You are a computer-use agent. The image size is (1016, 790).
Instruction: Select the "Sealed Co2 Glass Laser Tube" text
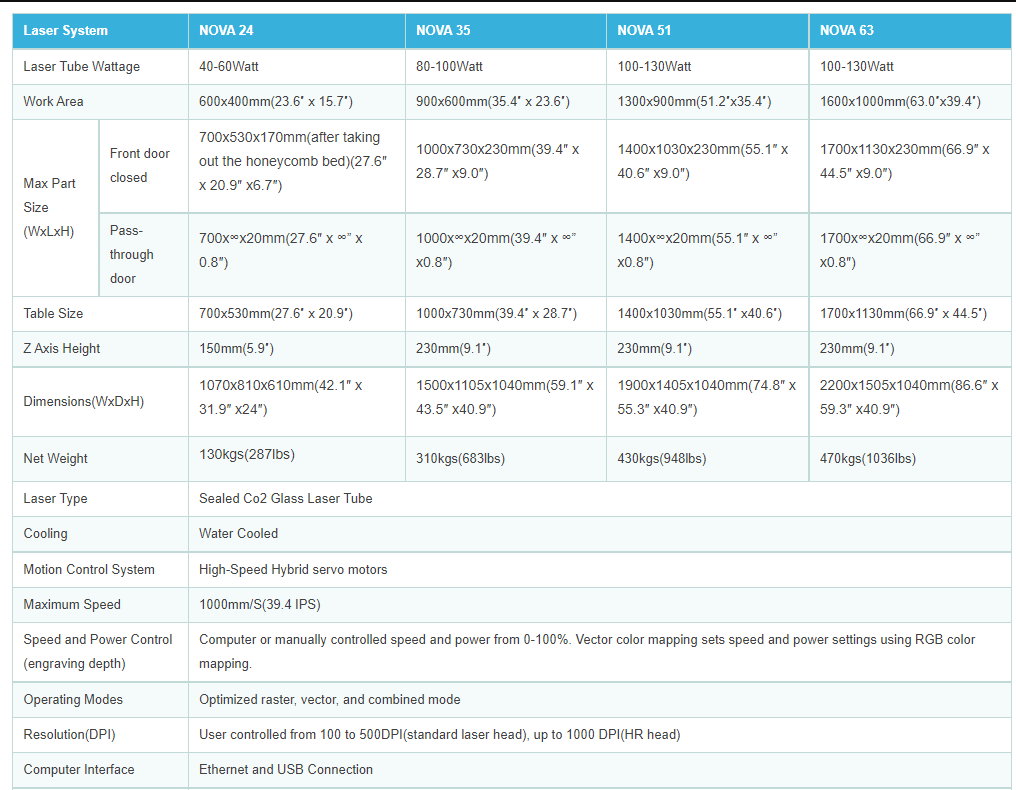coord(286,498)
